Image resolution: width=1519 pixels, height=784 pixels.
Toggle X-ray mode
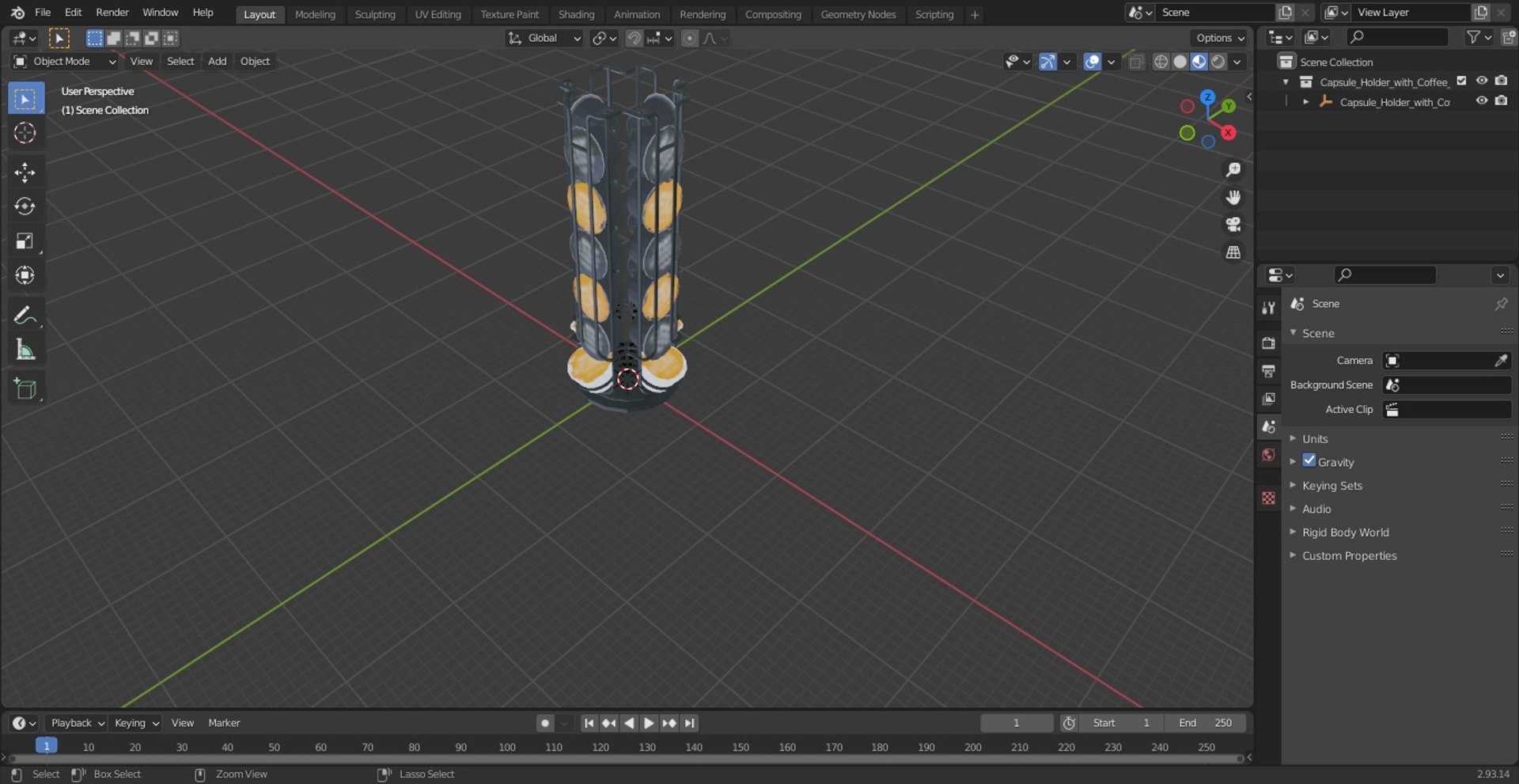click(1136, 62)
